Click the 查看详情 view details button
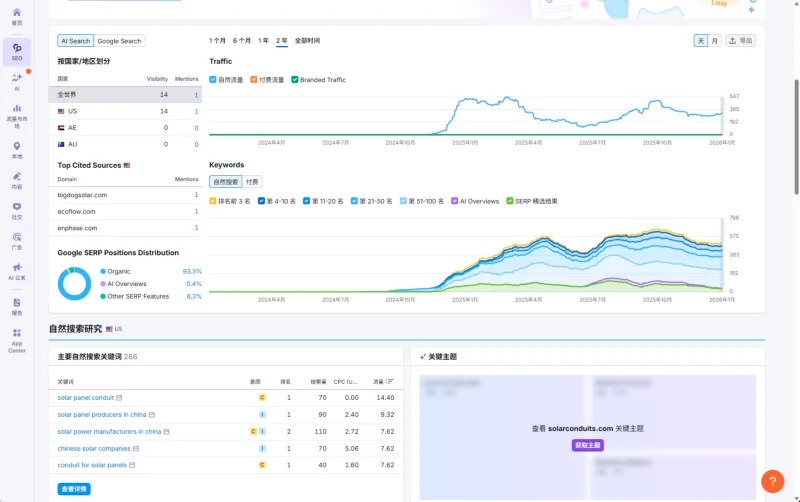Image resolution: width=800 pixels, height=502 pixels. pos(74,489)
